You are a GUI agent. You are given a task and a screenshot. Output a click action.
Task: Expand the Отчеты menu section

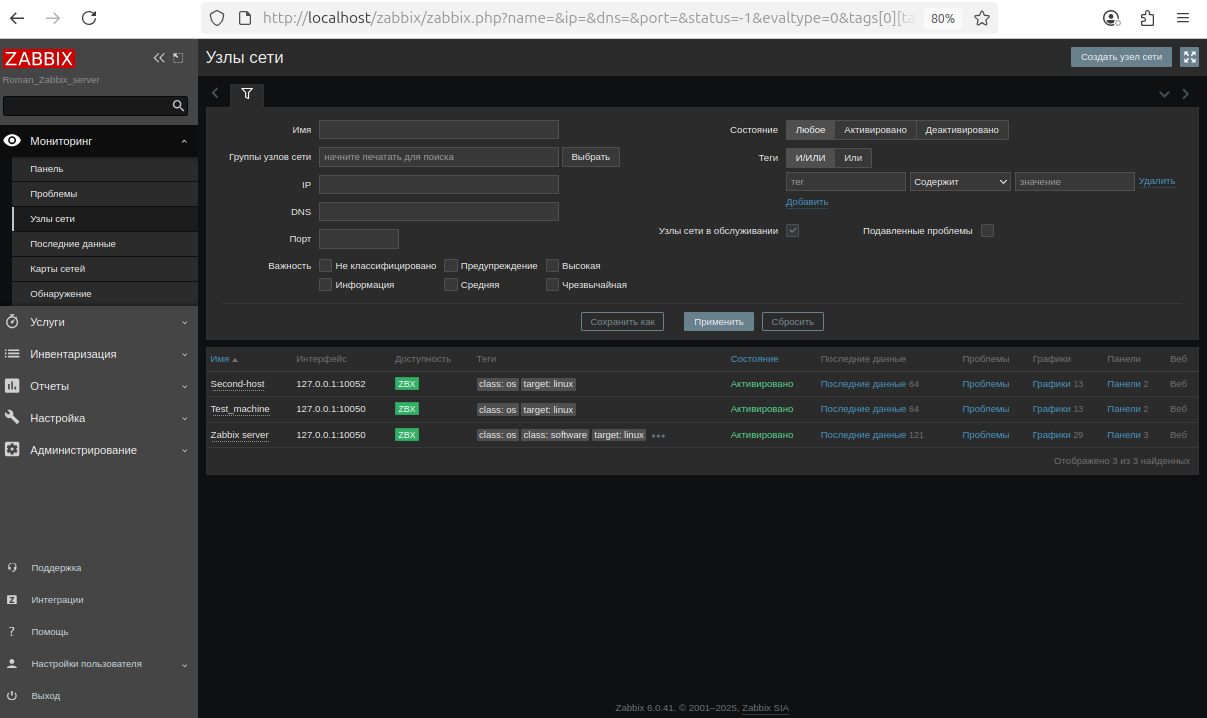point(184,386)
